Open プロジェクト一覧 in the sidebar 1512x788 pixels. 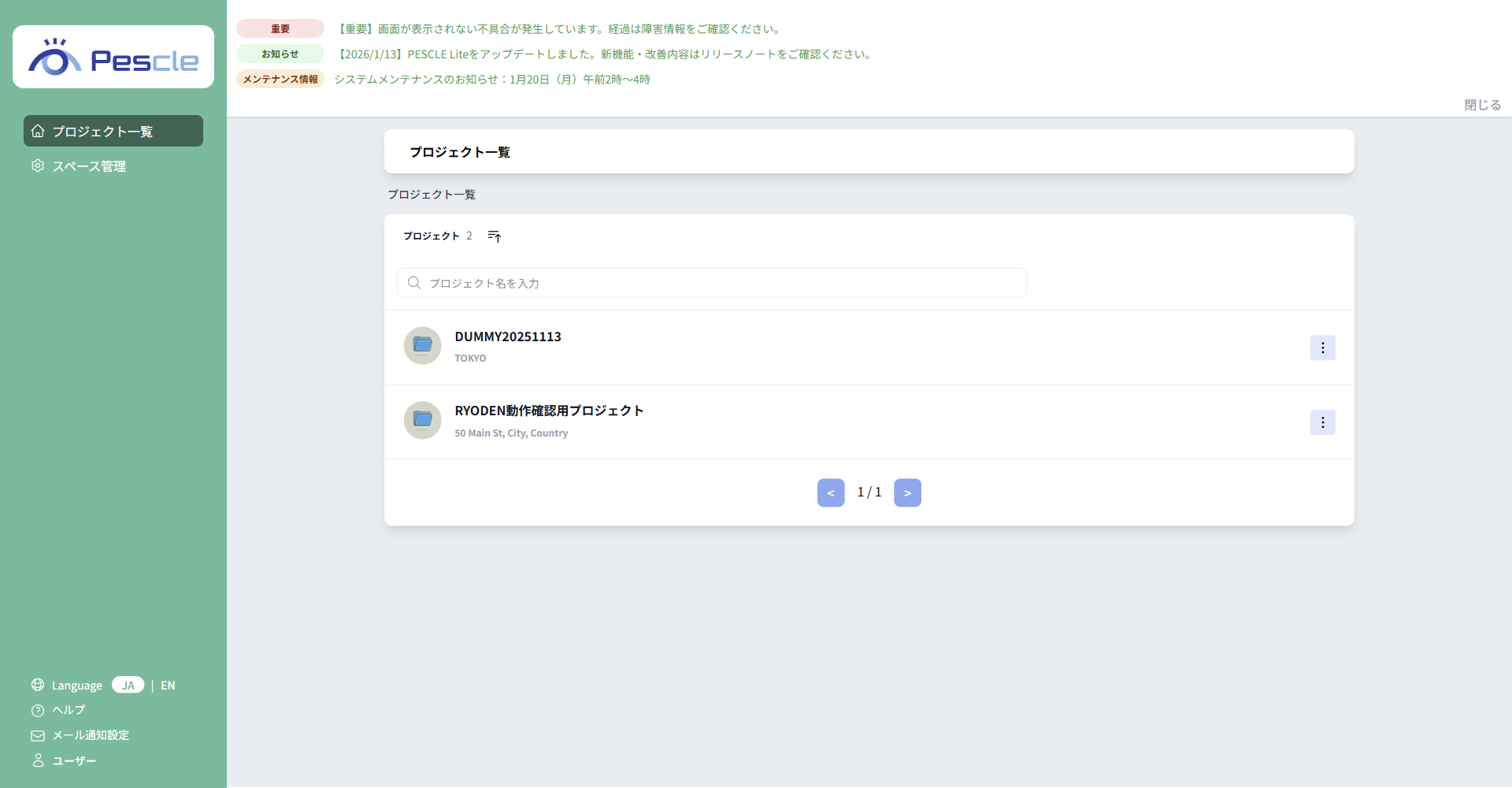113,132
